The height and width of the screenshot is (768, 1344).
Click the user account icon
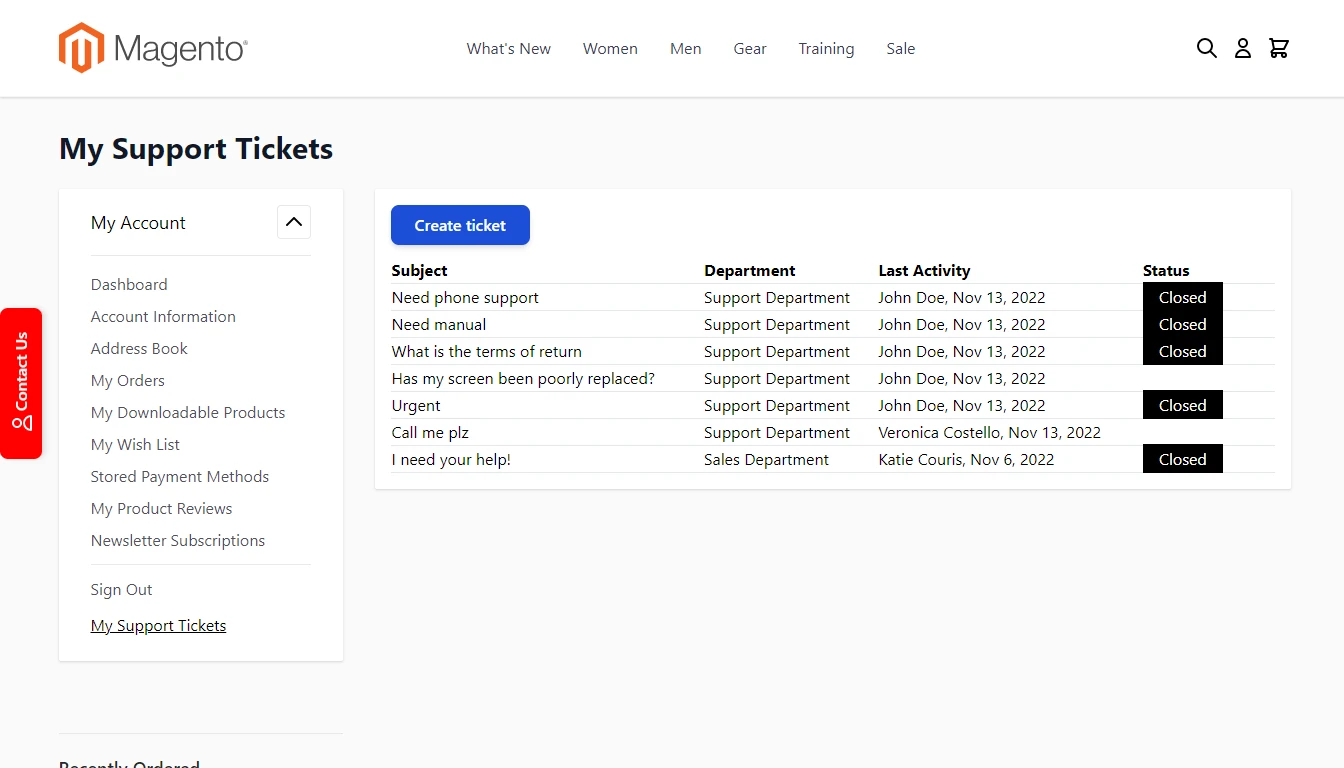[x=1242, y=48]
